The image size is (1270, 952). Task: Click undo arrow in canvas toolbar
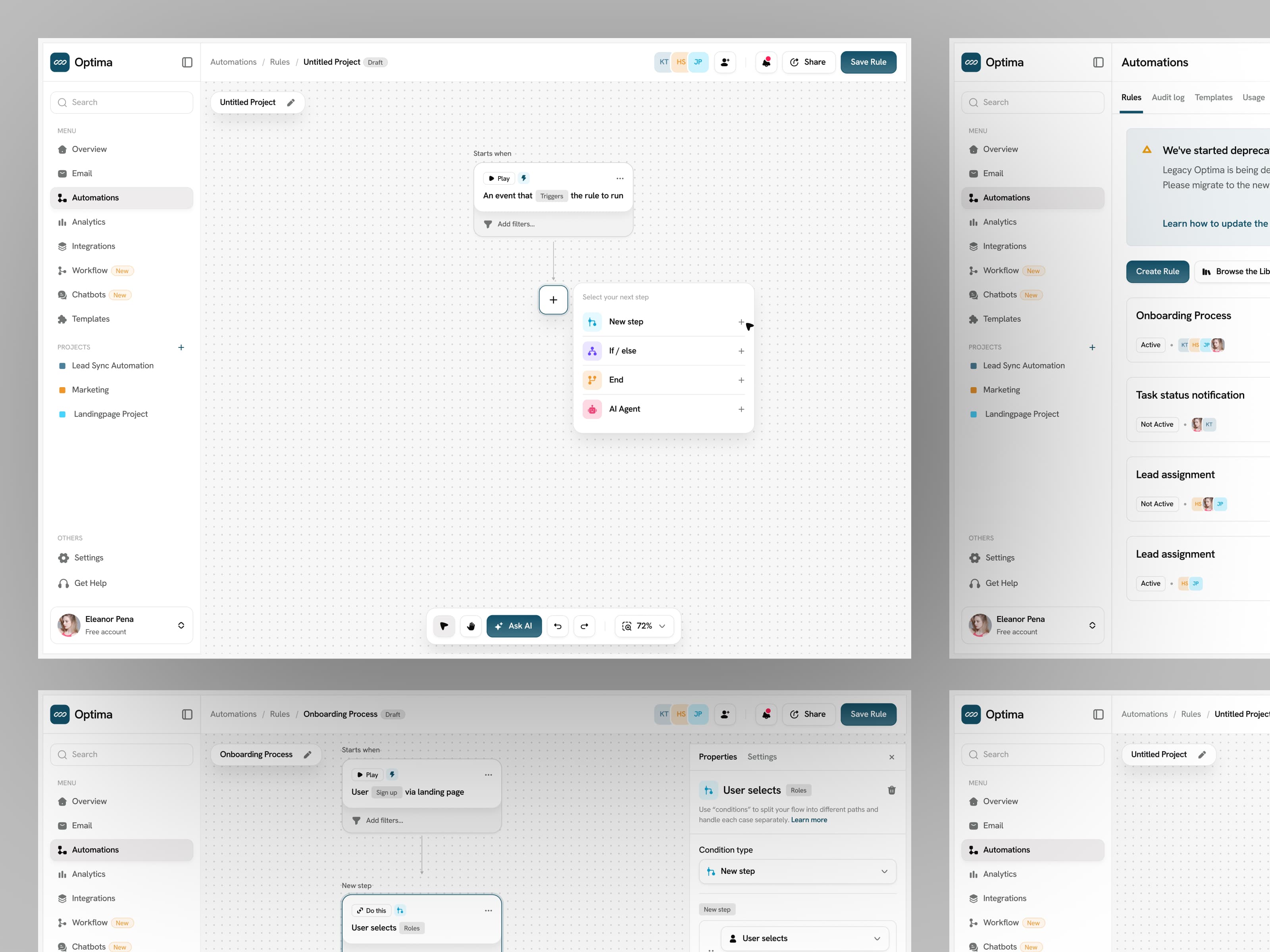point(558,626)
